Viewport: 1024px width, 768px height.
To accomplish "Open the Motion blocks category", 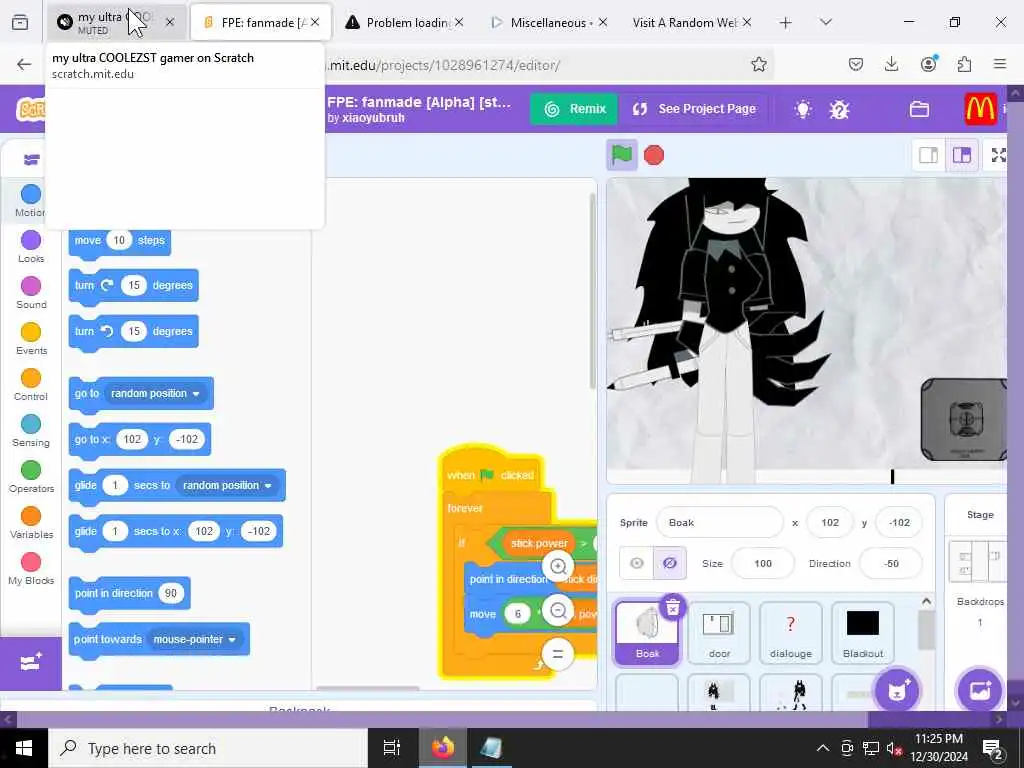I will [x=31, y=200].
